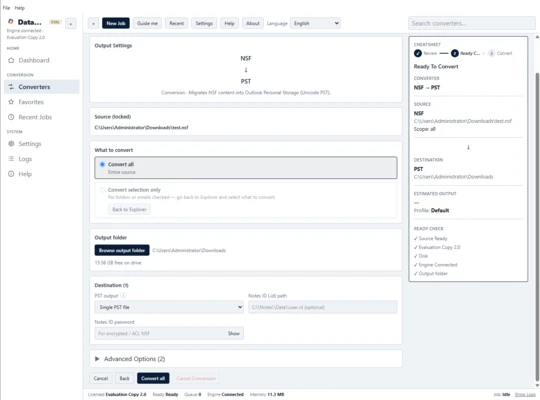540x400 pixels.
Task: Click the Review step checkmark circle
Action: (x=418, y=53)
